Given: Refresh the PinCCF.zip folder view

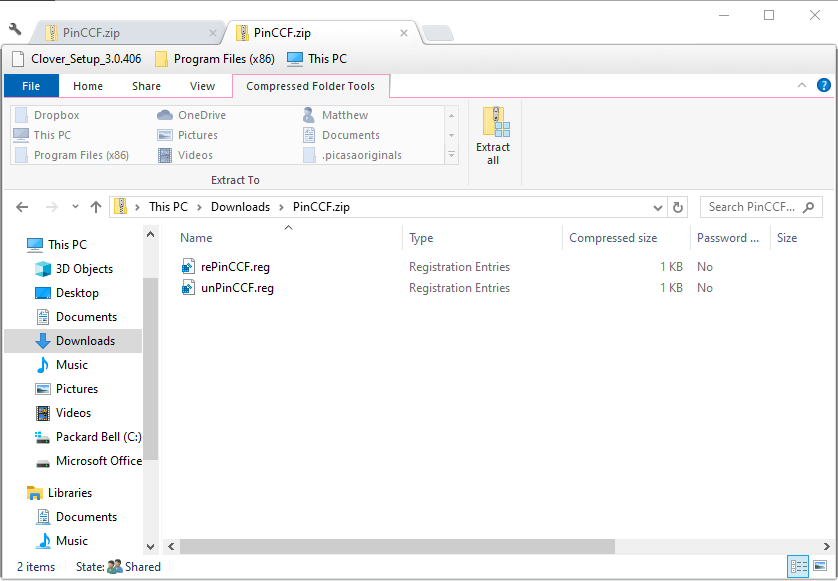Looking at the screenshot, I should 678,207.
